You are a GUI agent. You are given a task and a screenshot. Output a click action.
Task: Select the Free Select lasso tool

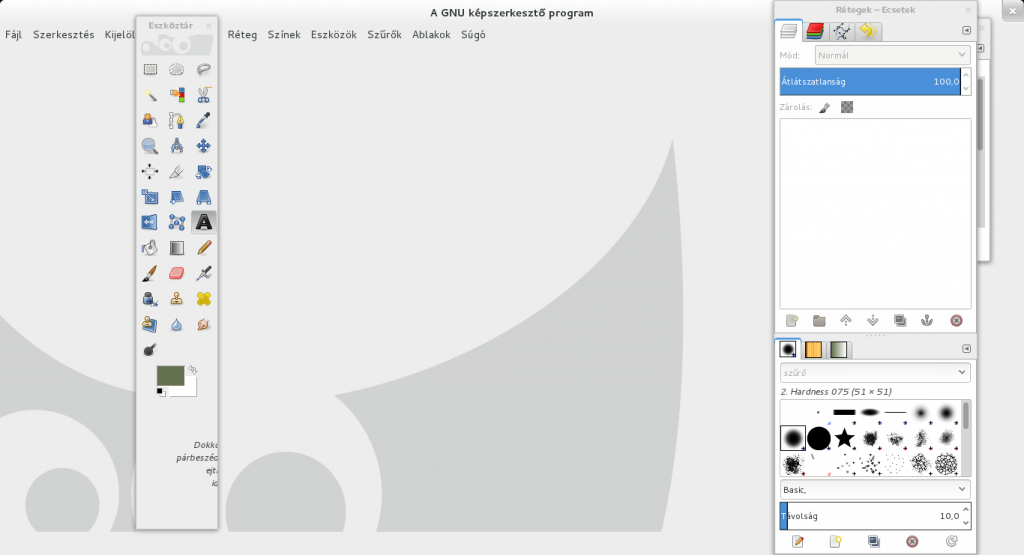tap(203, 69)
